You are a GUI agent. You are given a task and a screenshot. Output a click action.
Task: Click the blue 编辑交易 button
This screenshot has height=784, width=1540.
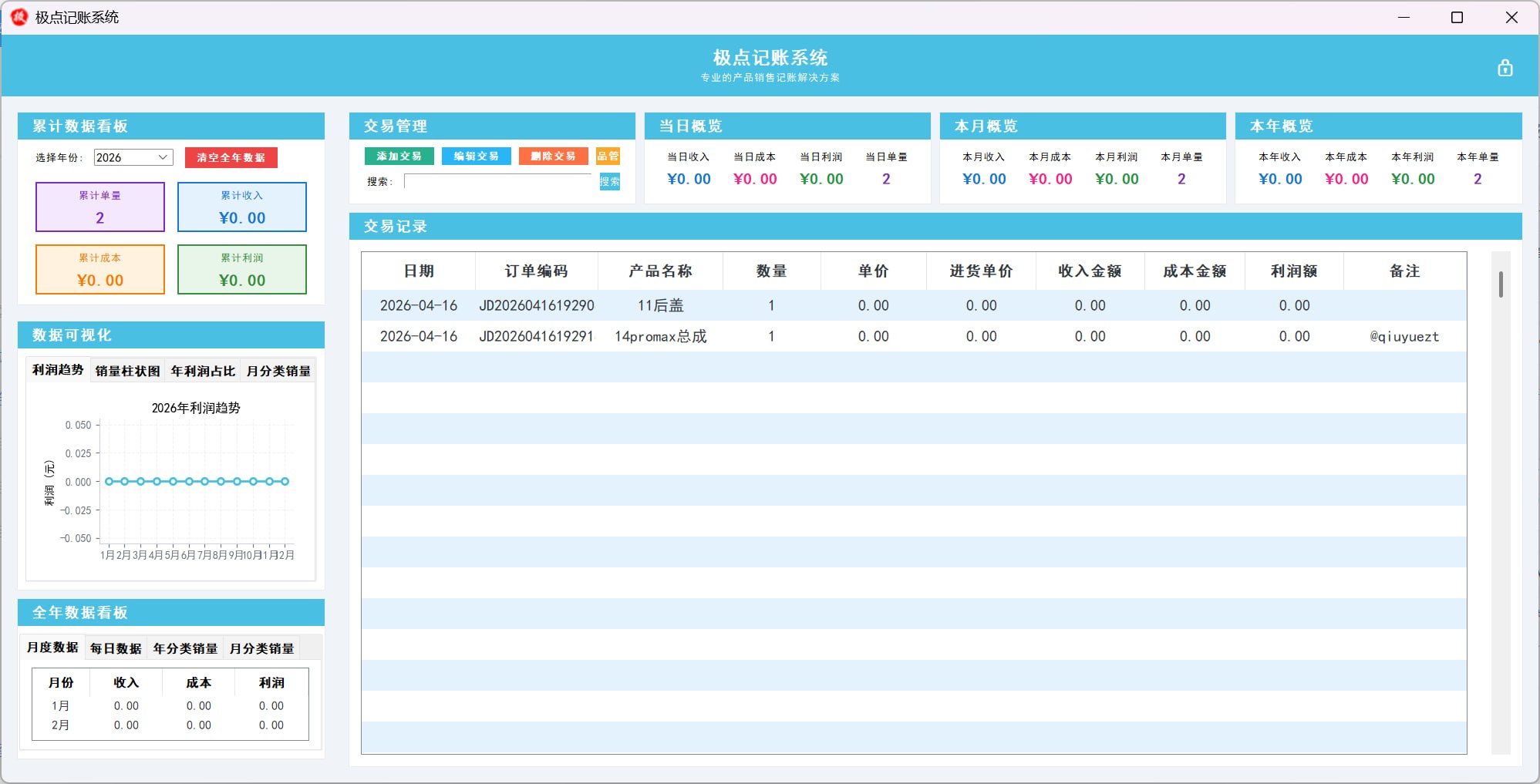476,156
